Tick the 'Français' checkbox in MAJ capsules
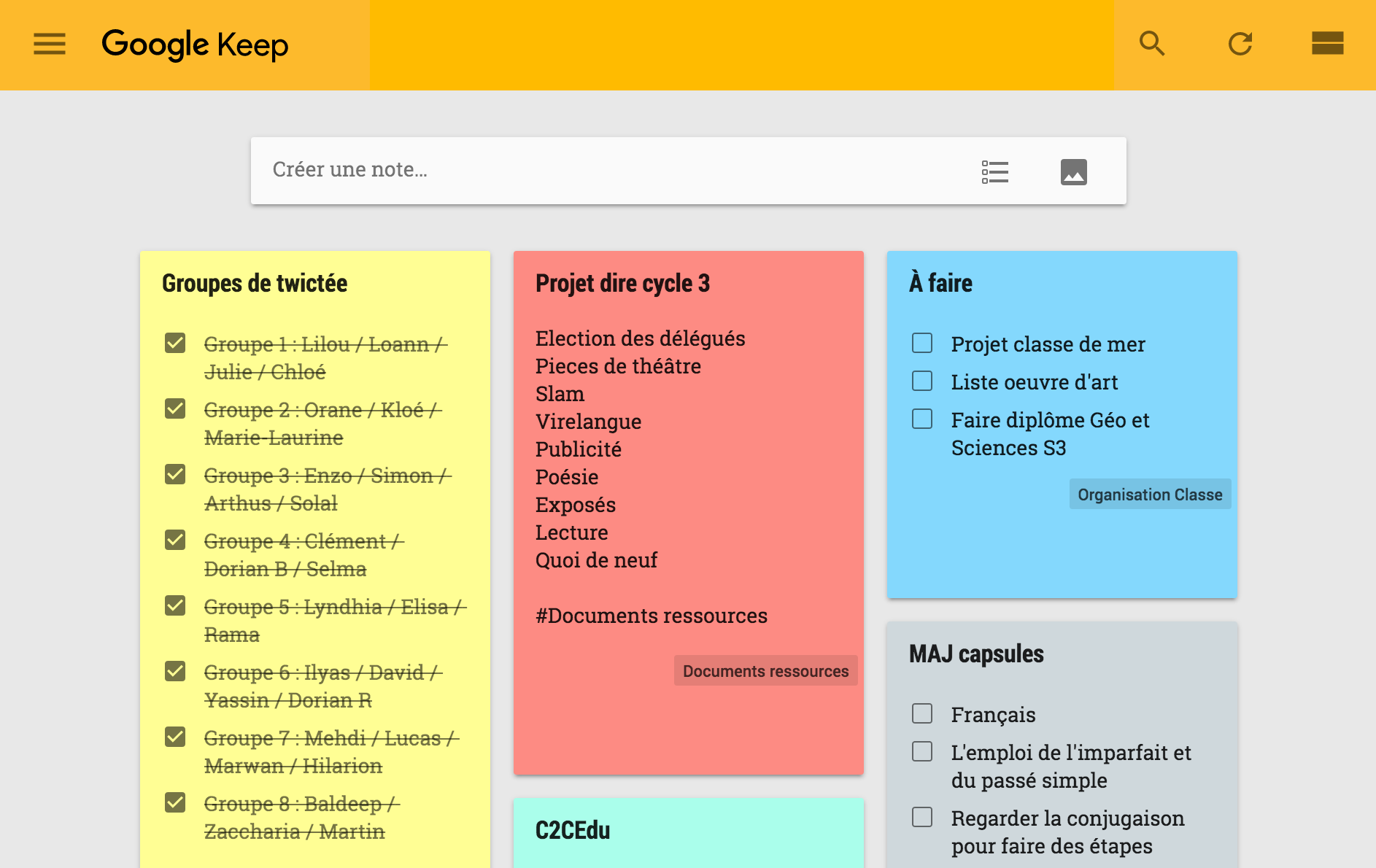The width and height of the screenshot is (1376, 868). [x=922, y=713]
